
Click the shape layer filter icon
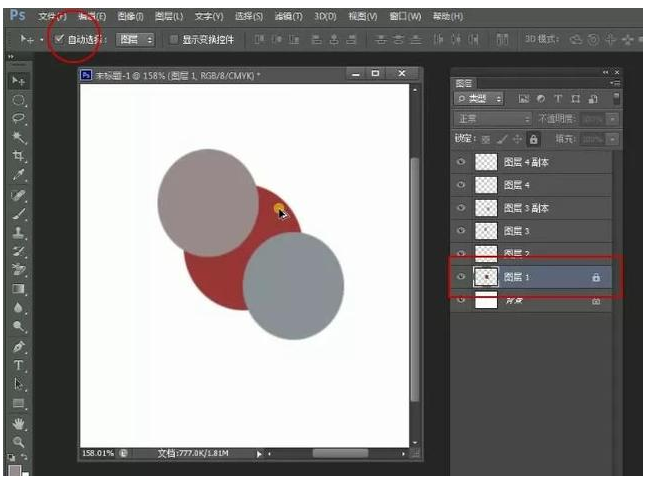click(x=576, y=99)
